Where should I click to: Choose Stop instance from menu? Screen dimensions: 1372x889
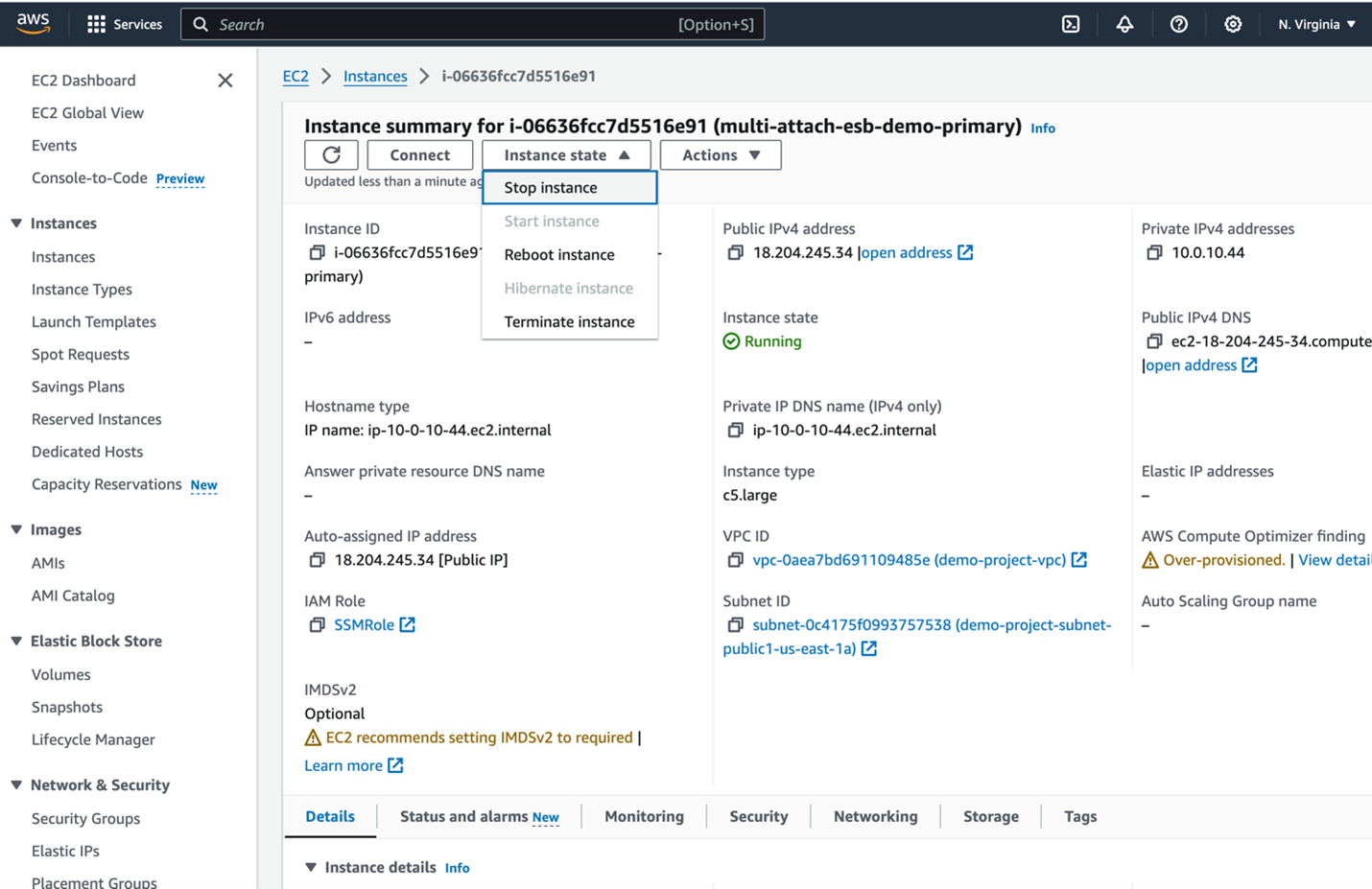tap(570, 187)
